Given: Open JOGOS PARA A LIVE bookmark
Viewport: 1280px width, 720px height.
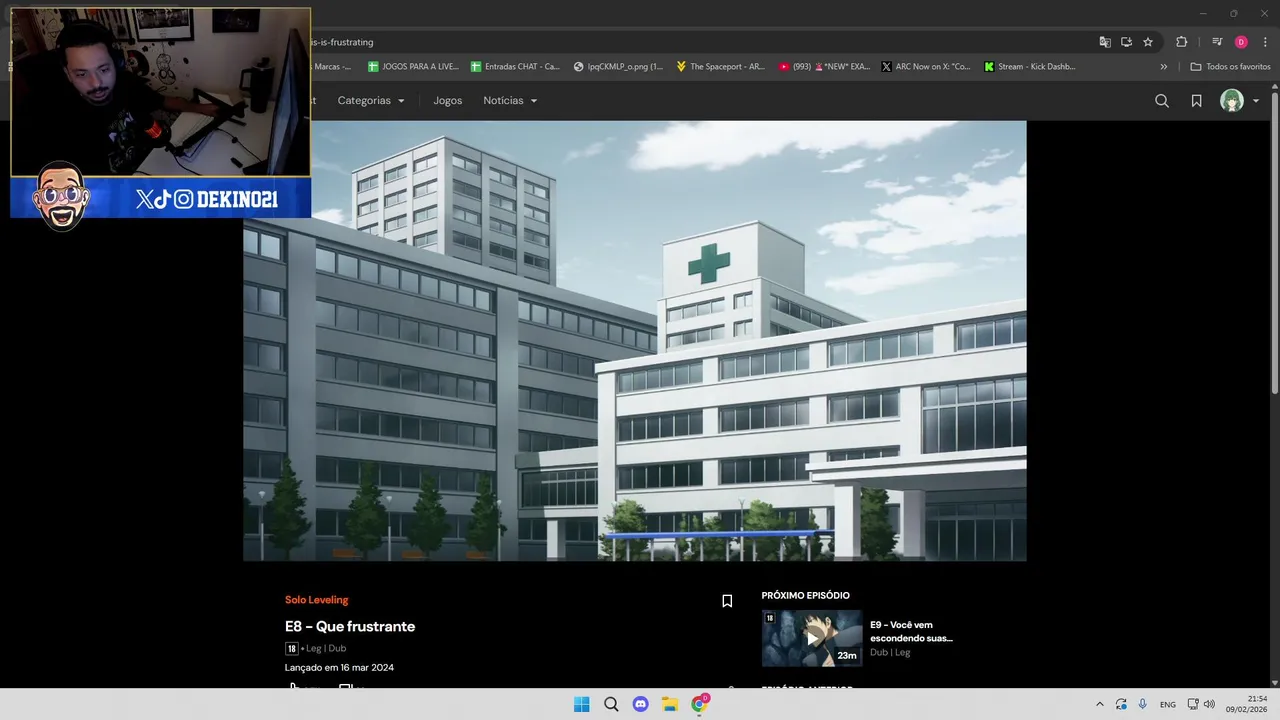Looking at the screenshot, I should pos(413,66).
